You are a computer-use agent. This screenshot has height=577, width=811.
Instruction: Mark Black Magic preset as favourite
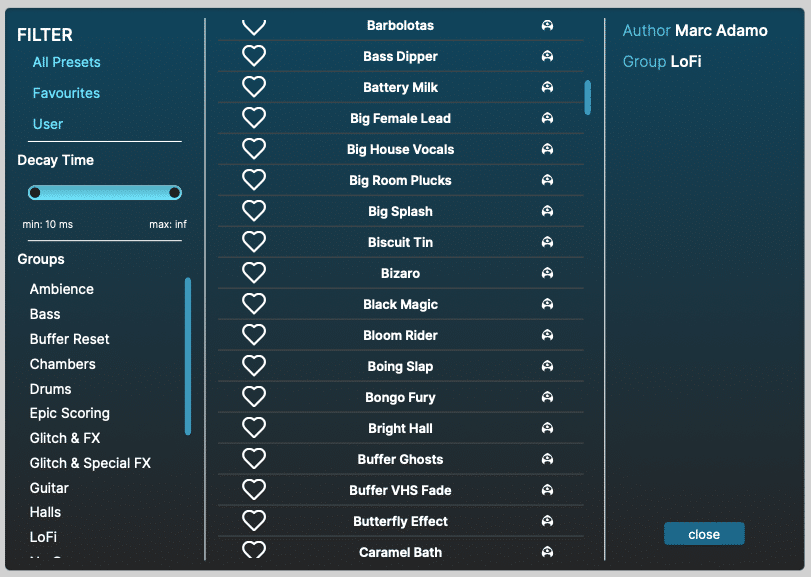point(254,304)
